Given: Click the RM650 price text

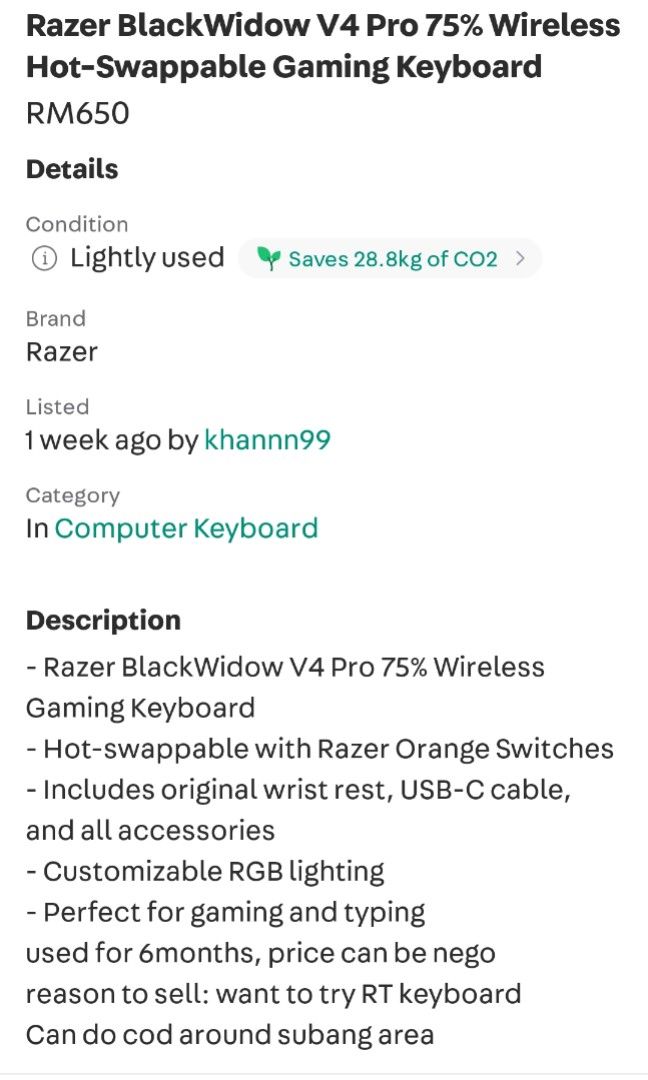Looking at the screenshot, I should 77,114.
